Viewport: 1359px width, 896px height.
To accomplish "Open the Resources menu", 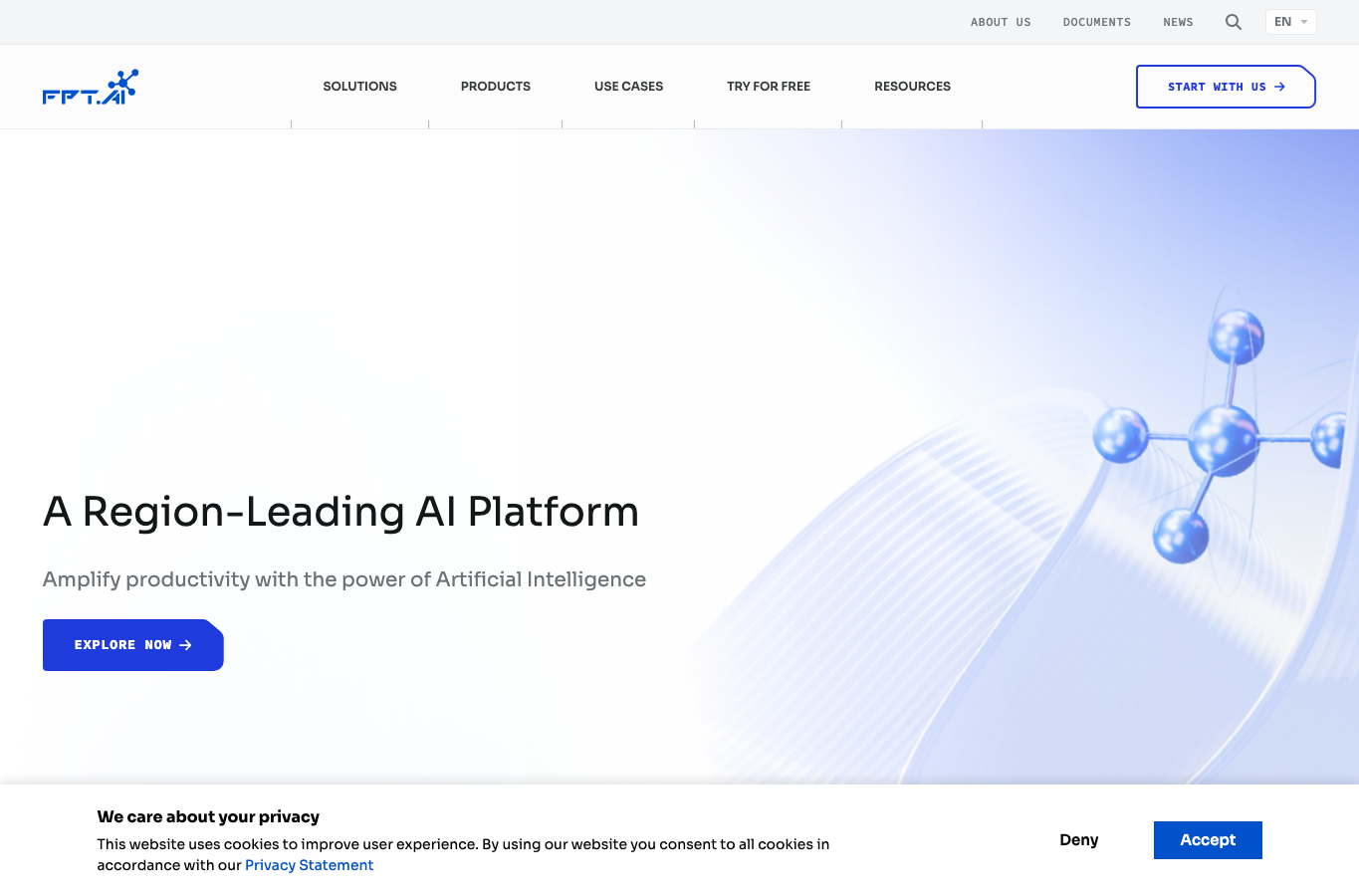I will click(912, 87).
